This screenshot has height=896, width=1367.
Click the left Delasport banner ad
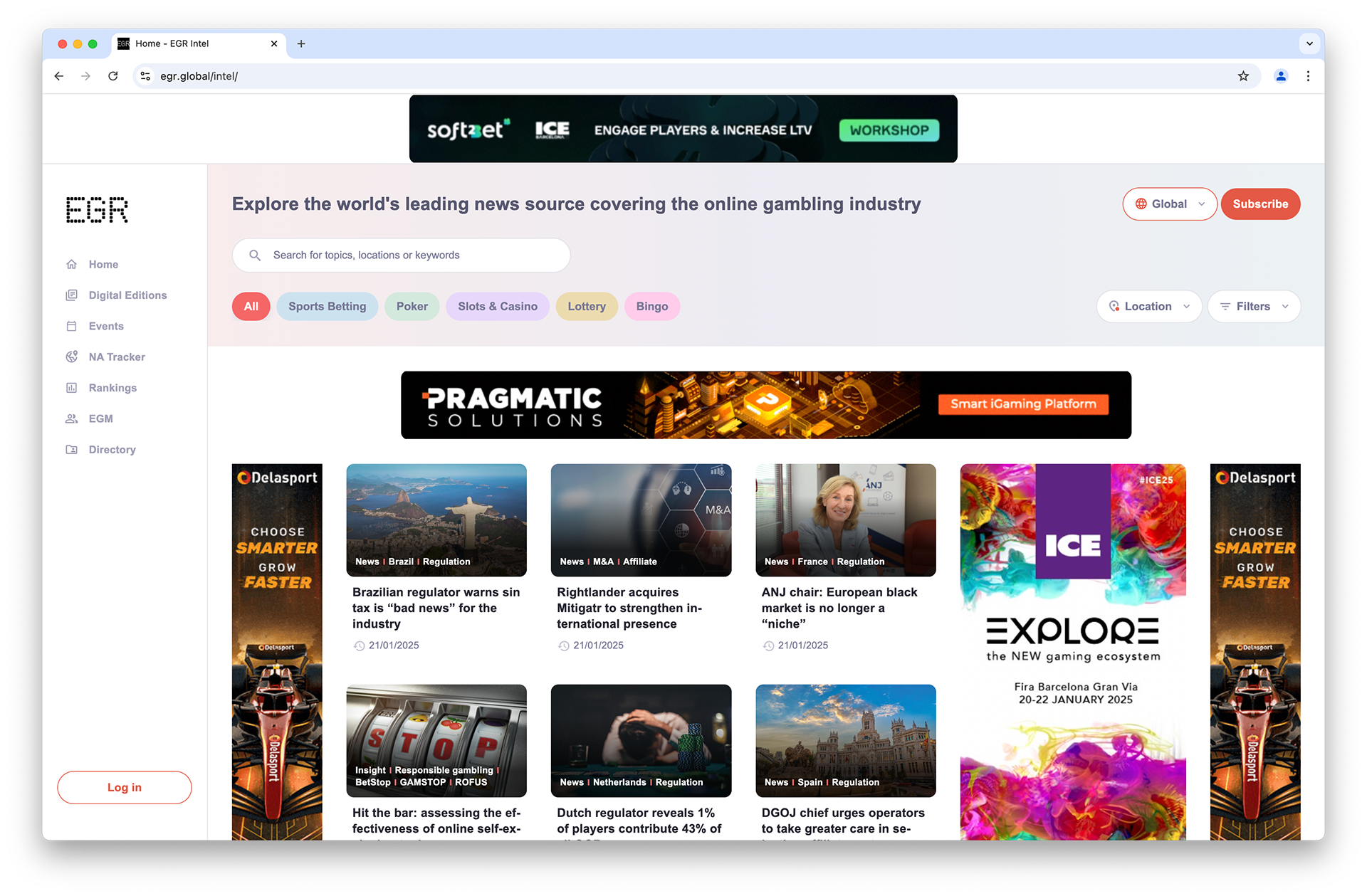277,651
